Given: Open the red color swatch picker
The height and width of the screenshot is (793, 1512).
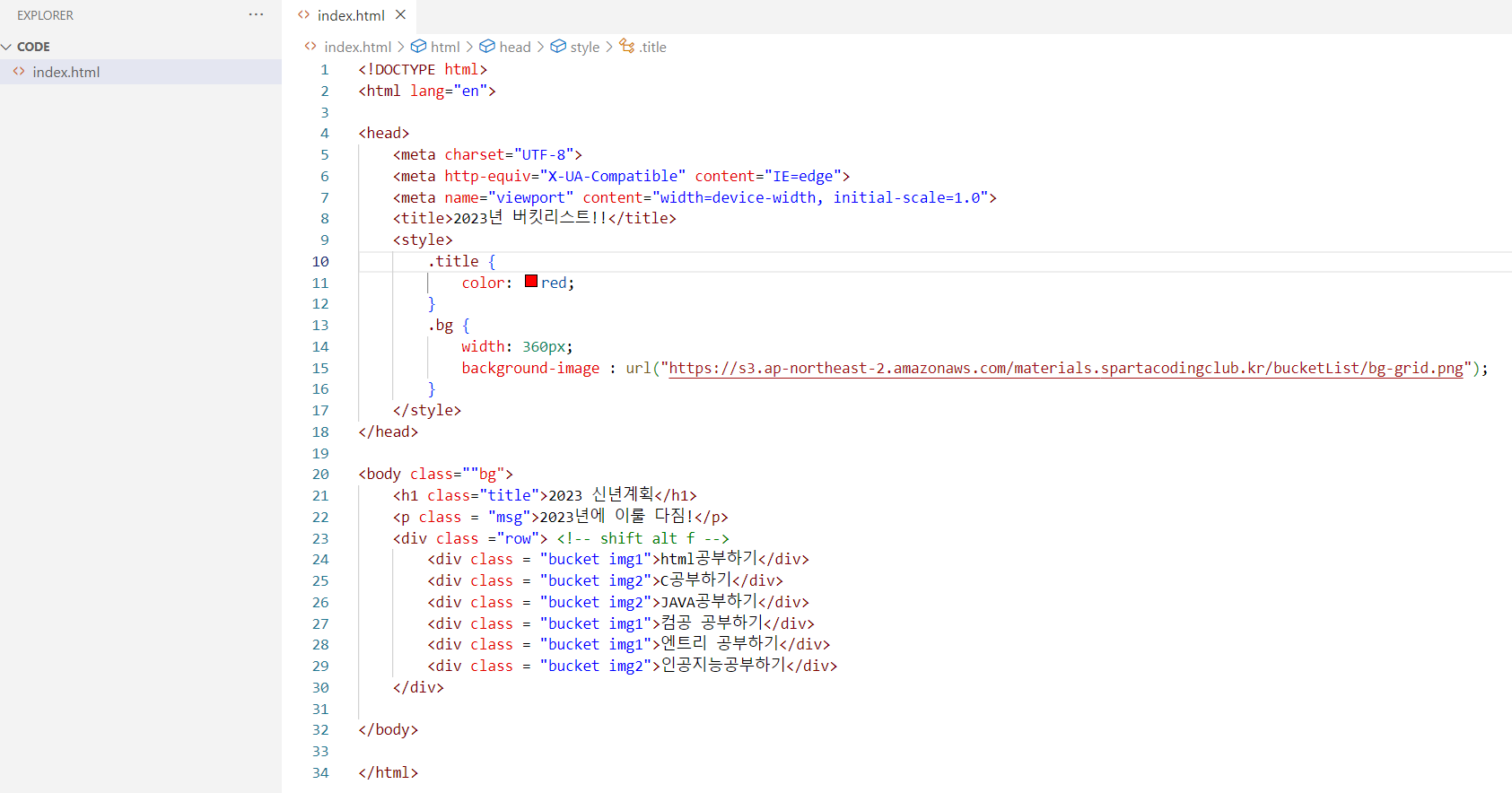Looking at the screenshot, I should point(531,282).
